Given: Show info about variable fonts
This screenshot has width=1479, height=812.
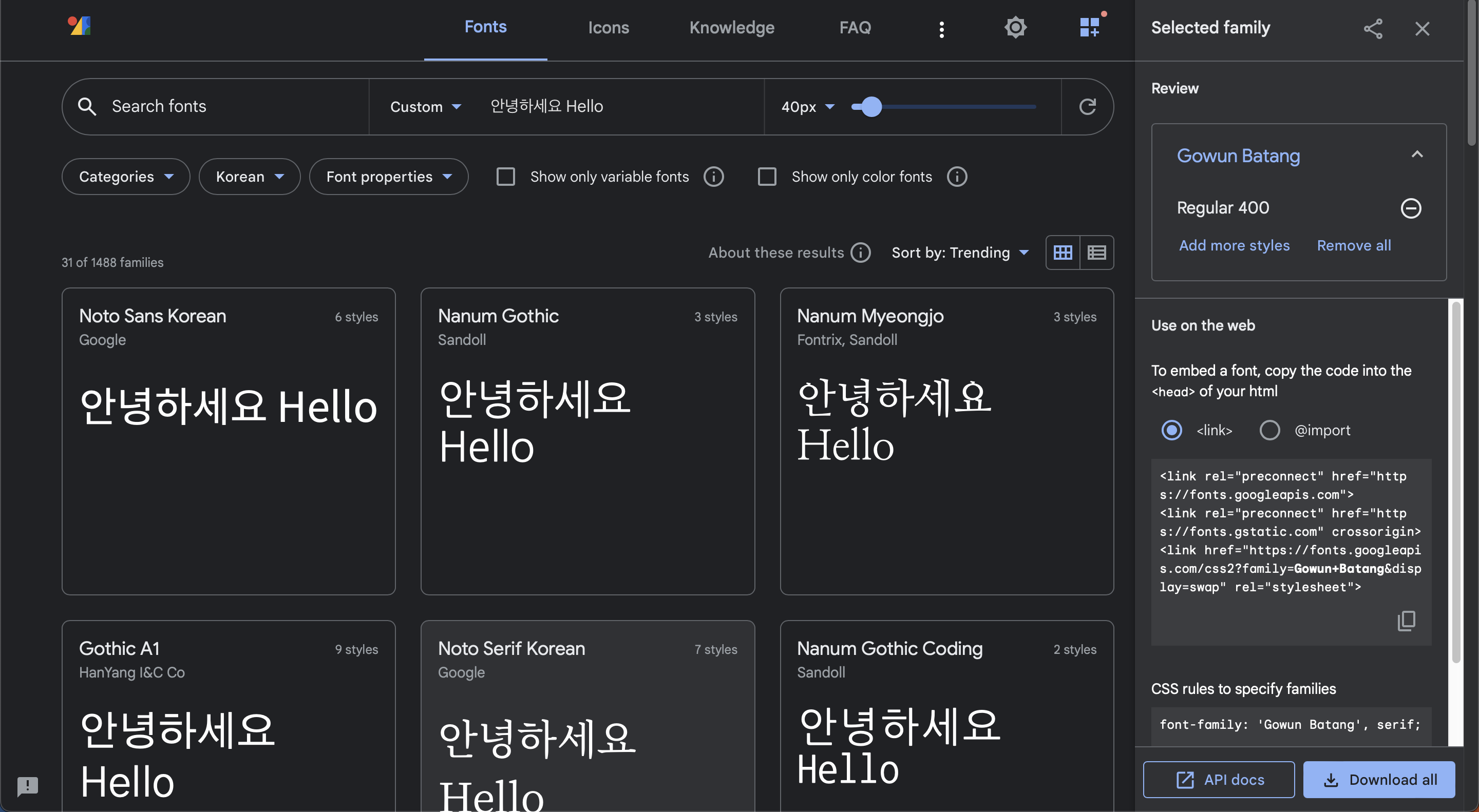Looking at the screenshot, I should coord(714,177).
